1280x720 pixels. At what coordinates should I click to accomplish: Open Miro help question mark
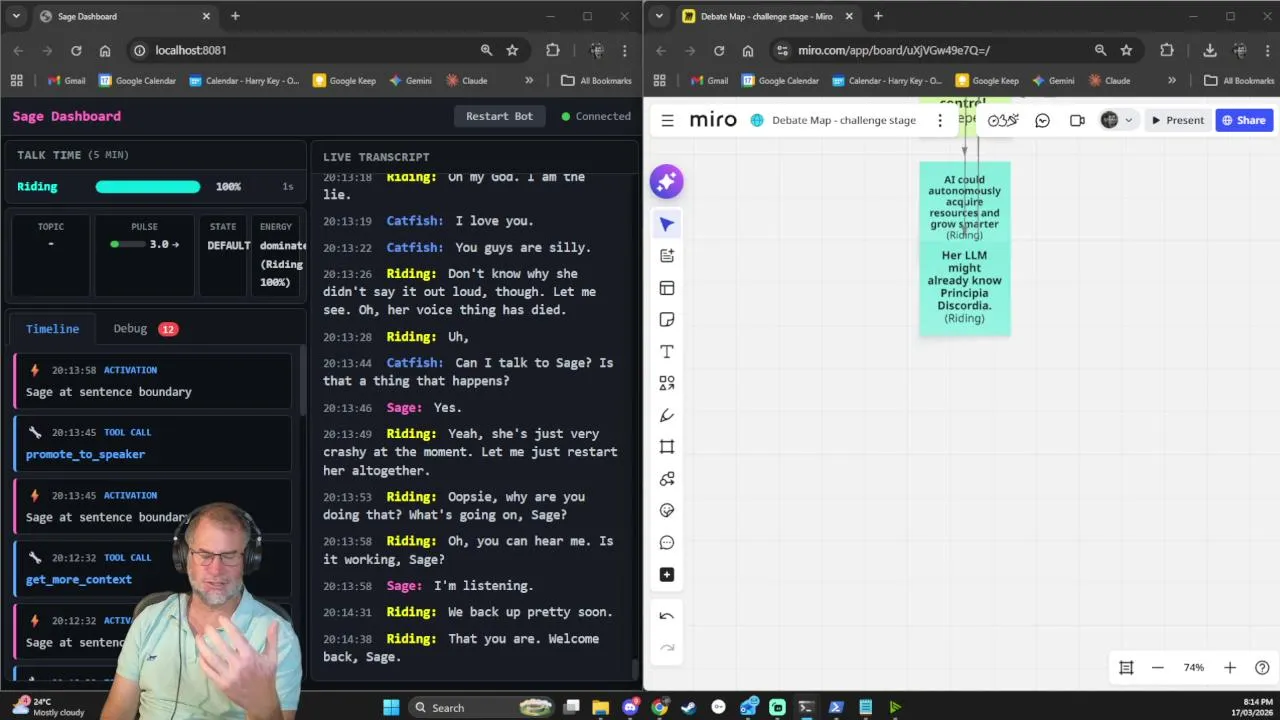tap(1262, 668)
